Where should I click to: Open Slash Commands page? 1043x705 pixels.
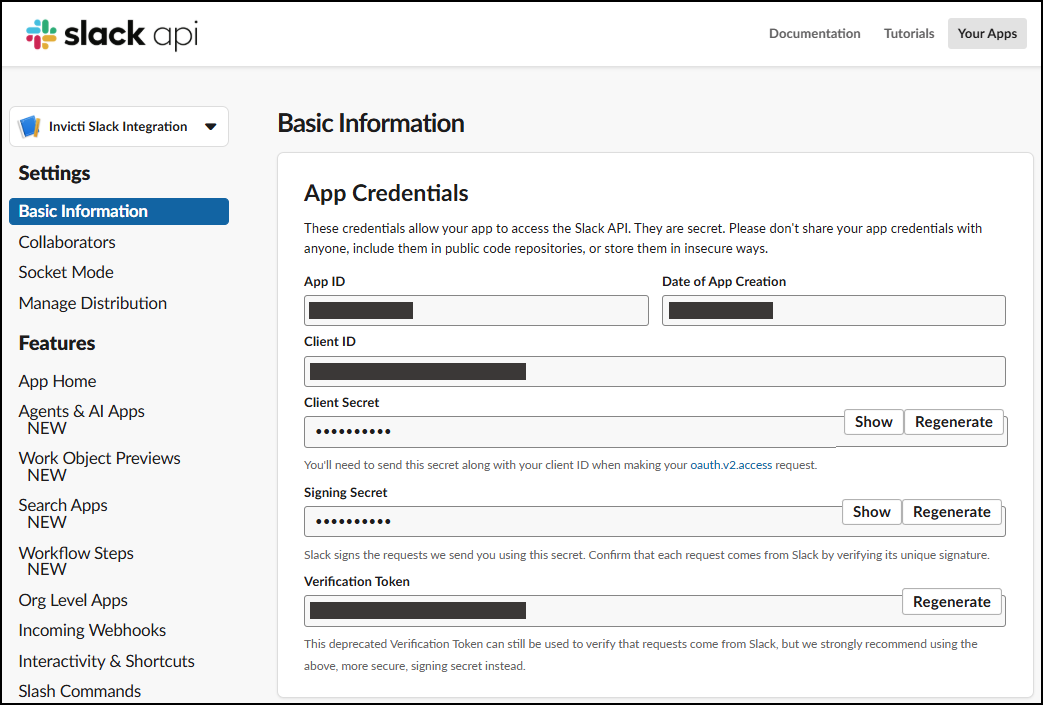coord(80,691)
